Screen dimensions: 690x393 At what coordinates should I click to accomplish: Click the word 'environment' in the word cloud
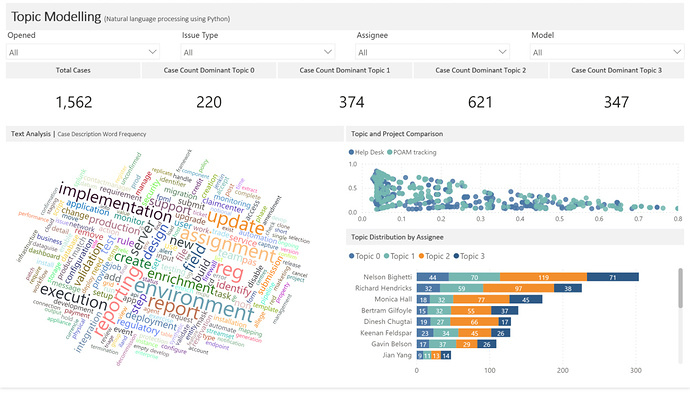(x=194, y=300)
